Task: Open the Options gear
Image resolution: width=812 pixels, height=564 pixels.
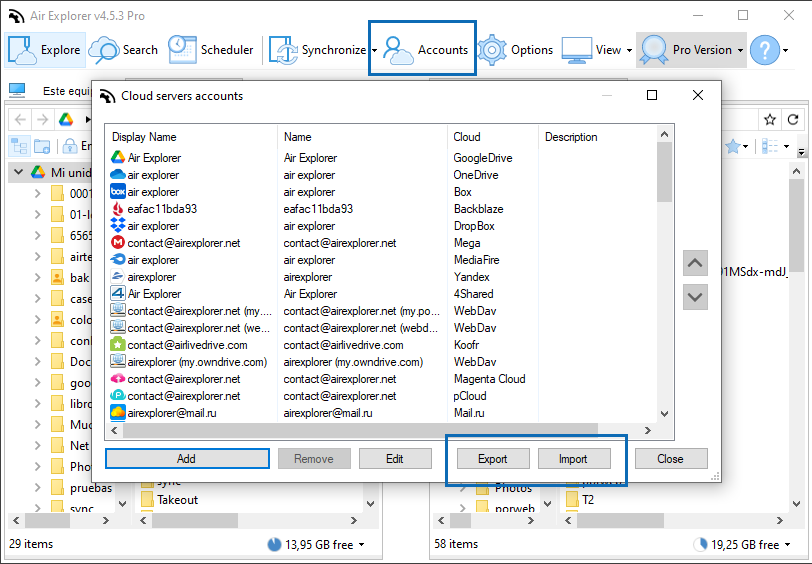Action: click(515, 50)
